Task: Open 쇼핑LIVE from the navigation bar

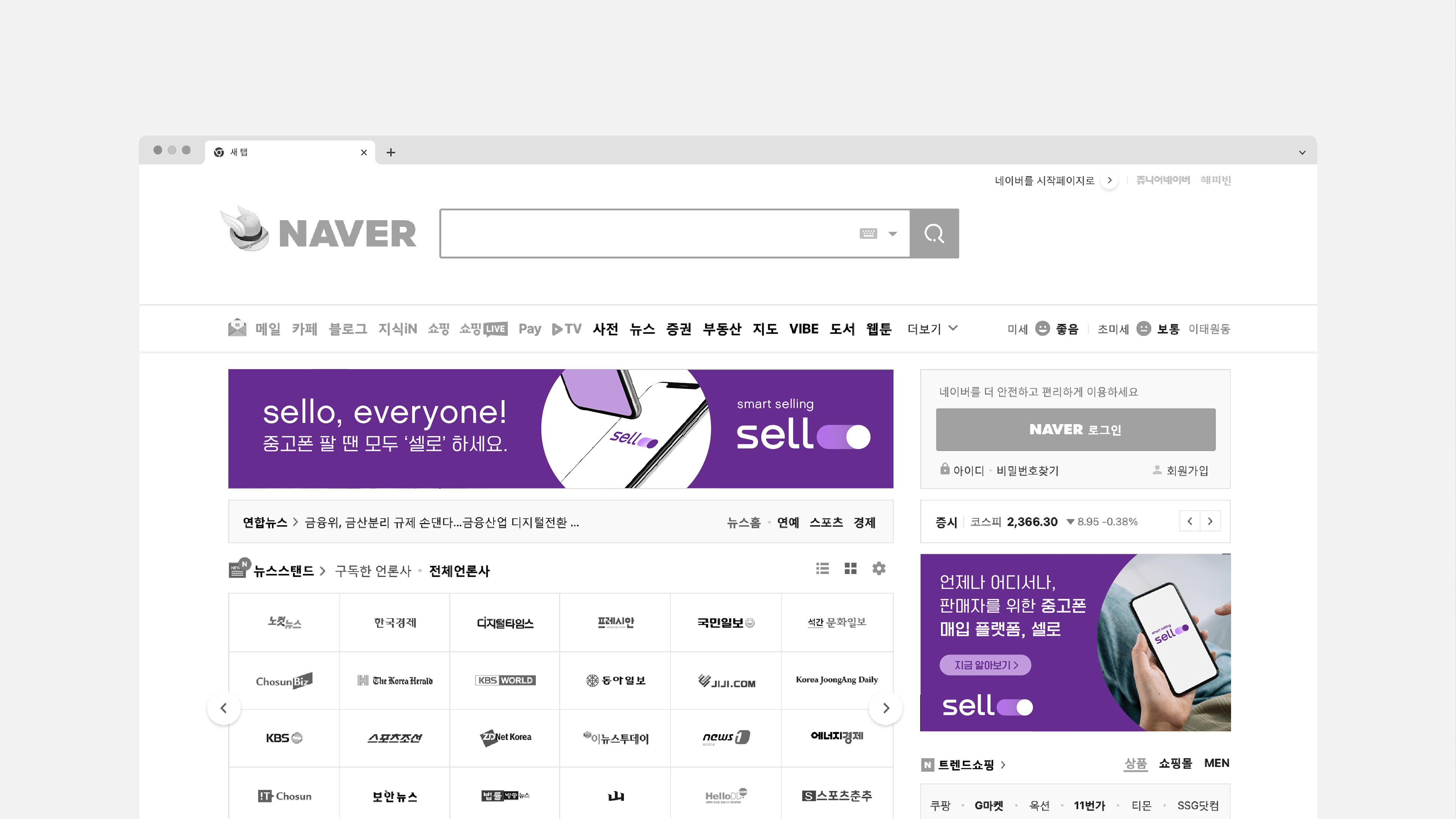Action: 483,329
